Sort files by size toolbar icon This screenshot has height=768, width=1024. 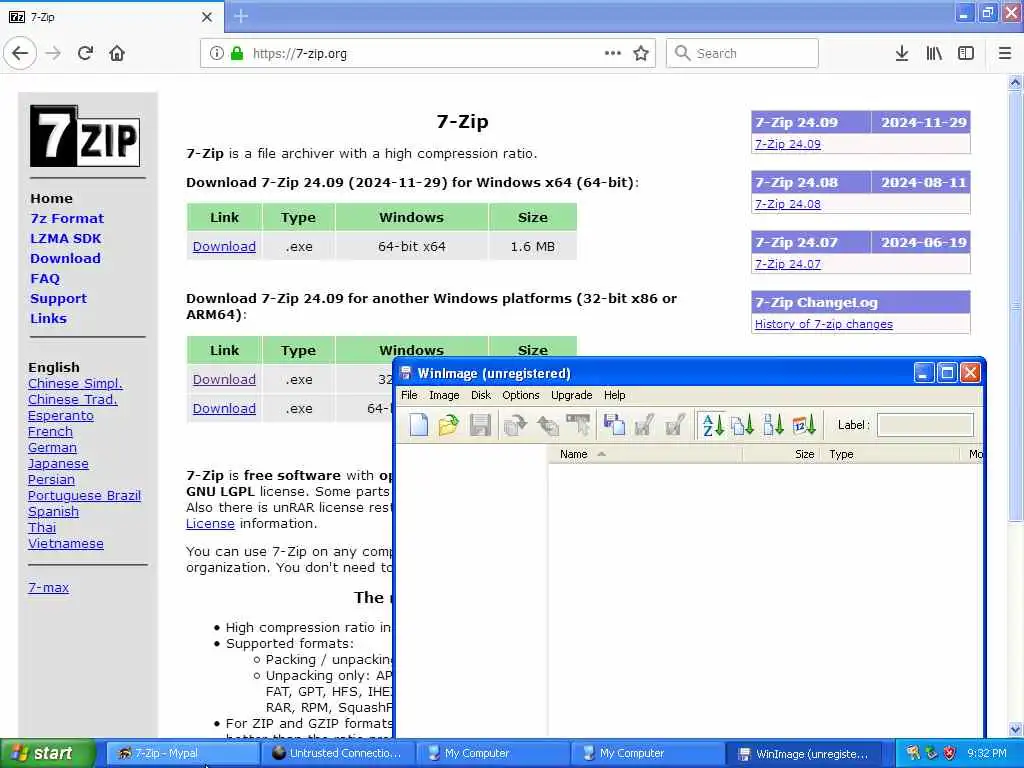tap(773, 425)
